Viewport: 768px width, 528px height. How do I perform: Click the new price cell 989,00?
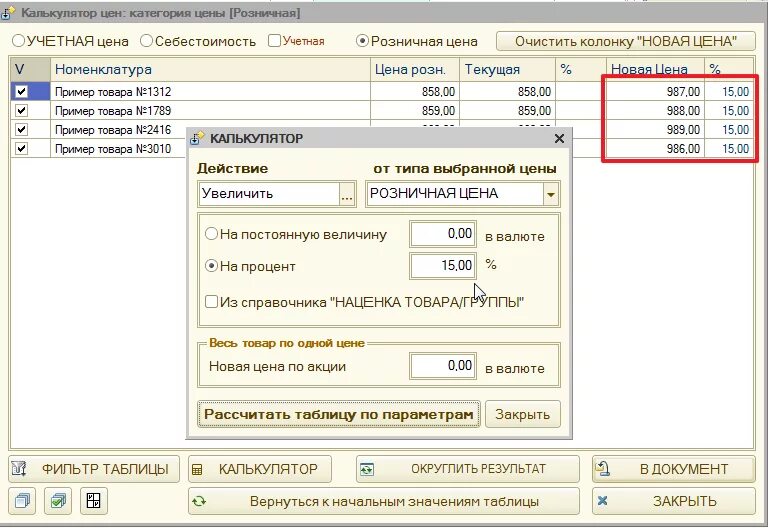(655, 130)
